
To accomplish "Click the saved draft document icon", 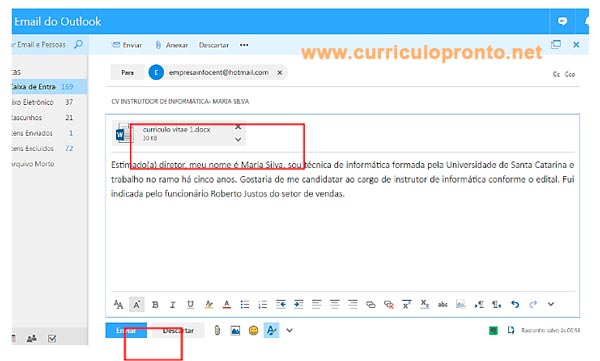I will click(511, 330).
